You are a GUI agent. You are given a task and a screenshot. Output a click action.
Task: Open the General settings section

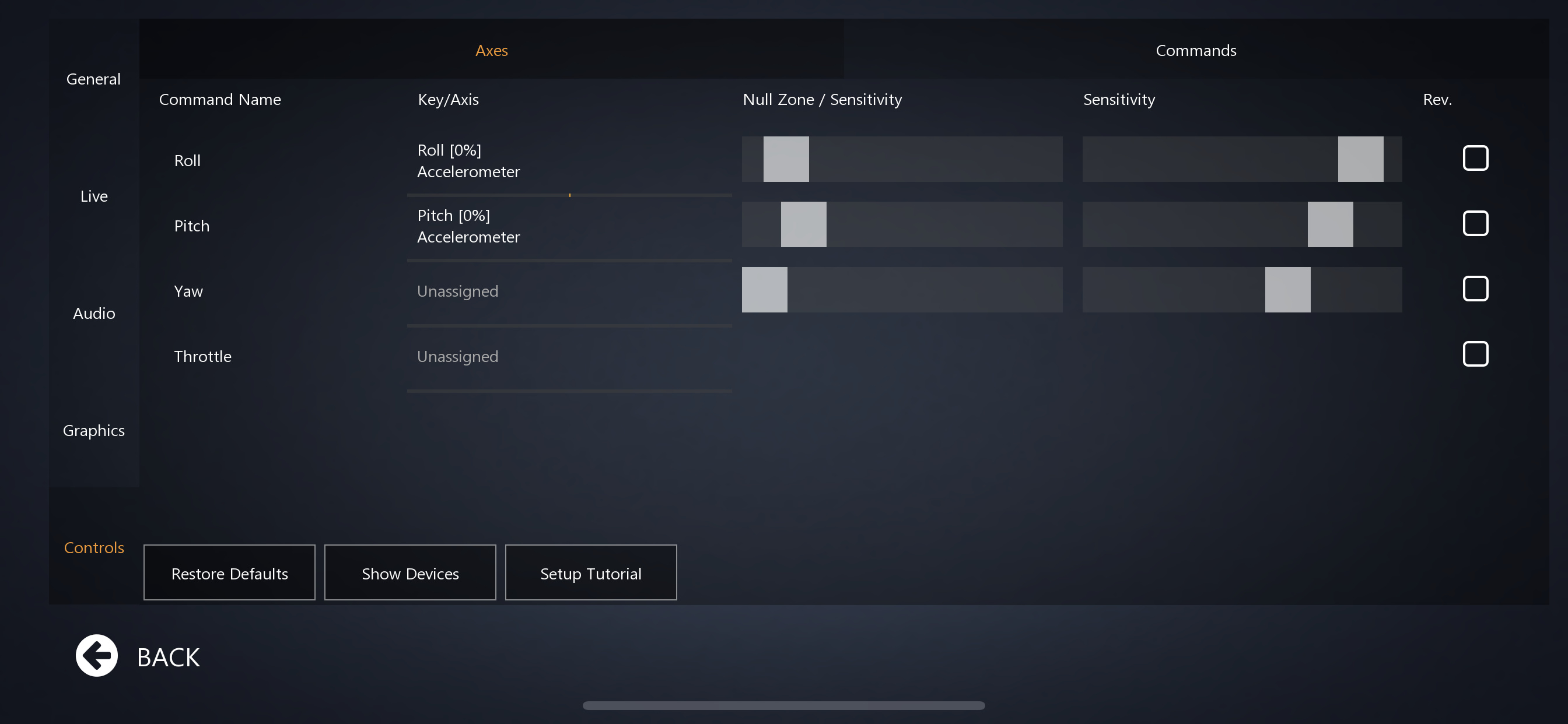[93, 79]
